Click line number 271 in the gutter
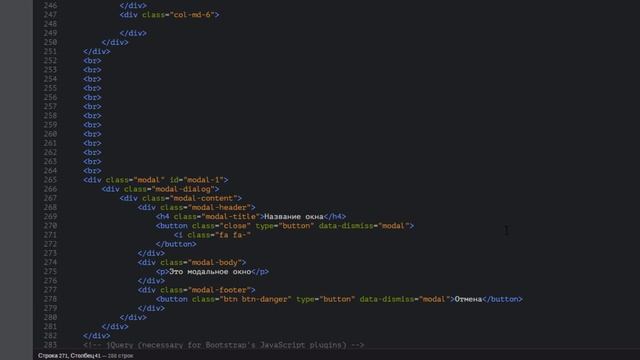Image resolution: width=640 pixels, height=360 pixels. [50, 235]
